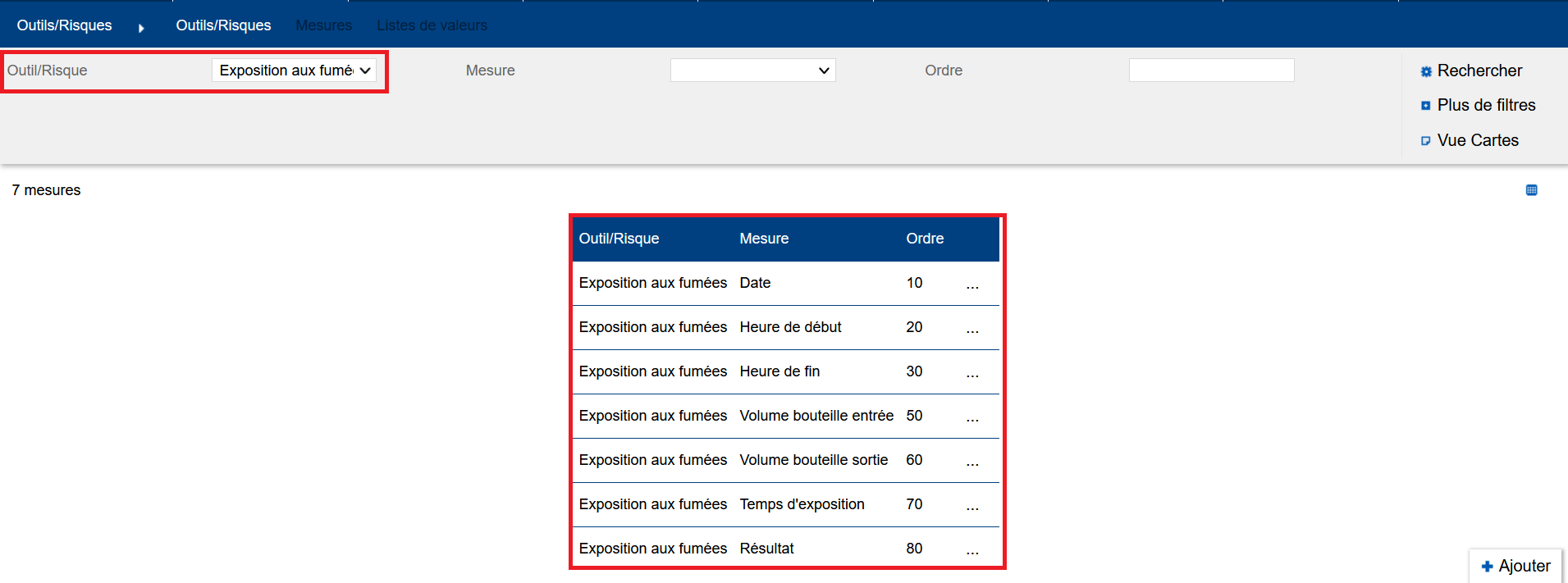Select the second Outils/Risques tab in navigation
Image resolution: width=1568 pixels, height=583 pixels.
click(223, 25)
